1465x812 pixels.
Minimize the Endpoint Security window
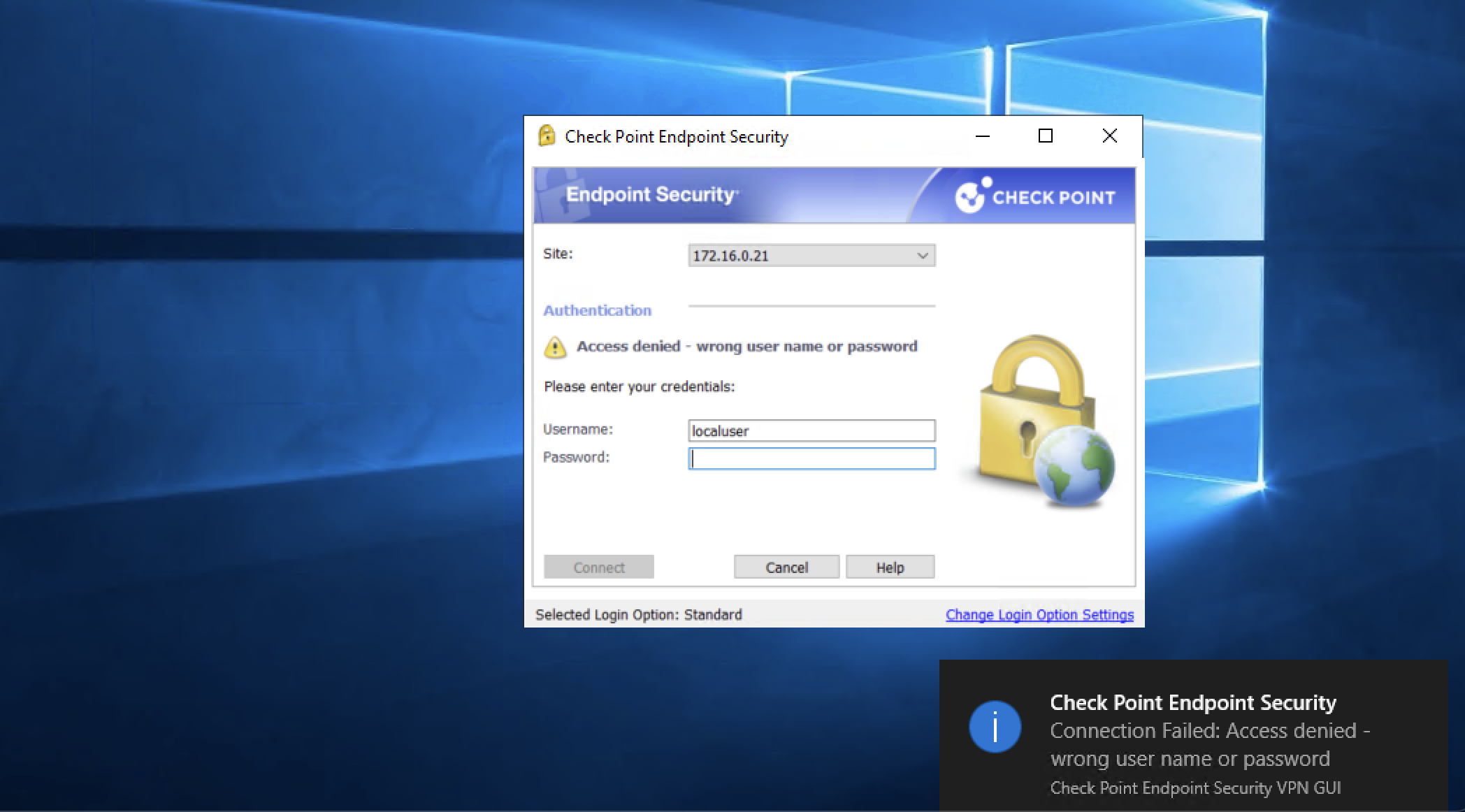[x=983, y=136]
